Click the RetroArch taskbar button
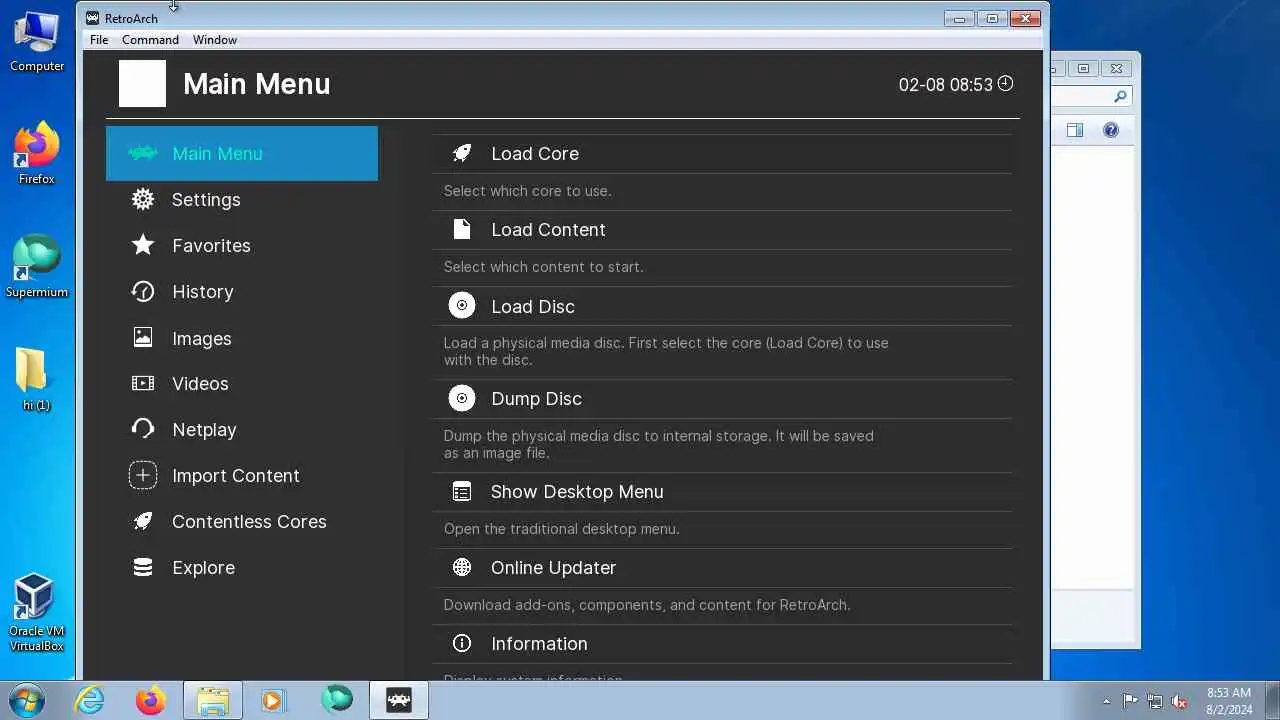 click(x=399, y=700)
